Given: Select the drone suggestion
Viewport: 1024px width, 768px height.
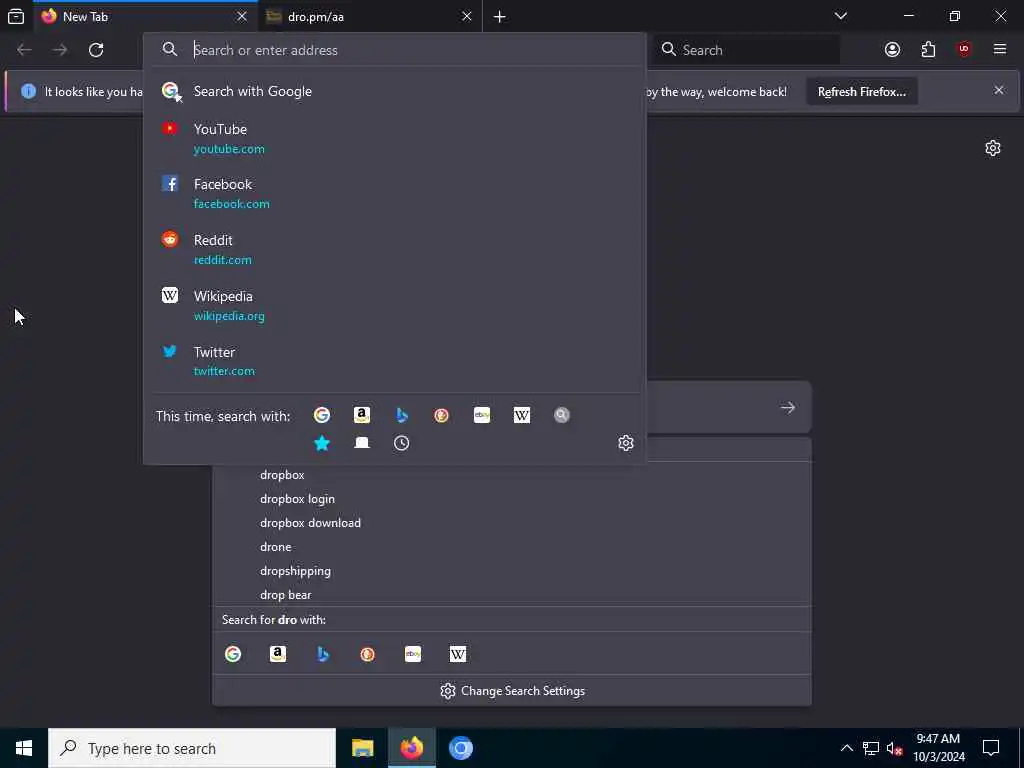Looking at the screenshot, I should coord(512,547).
